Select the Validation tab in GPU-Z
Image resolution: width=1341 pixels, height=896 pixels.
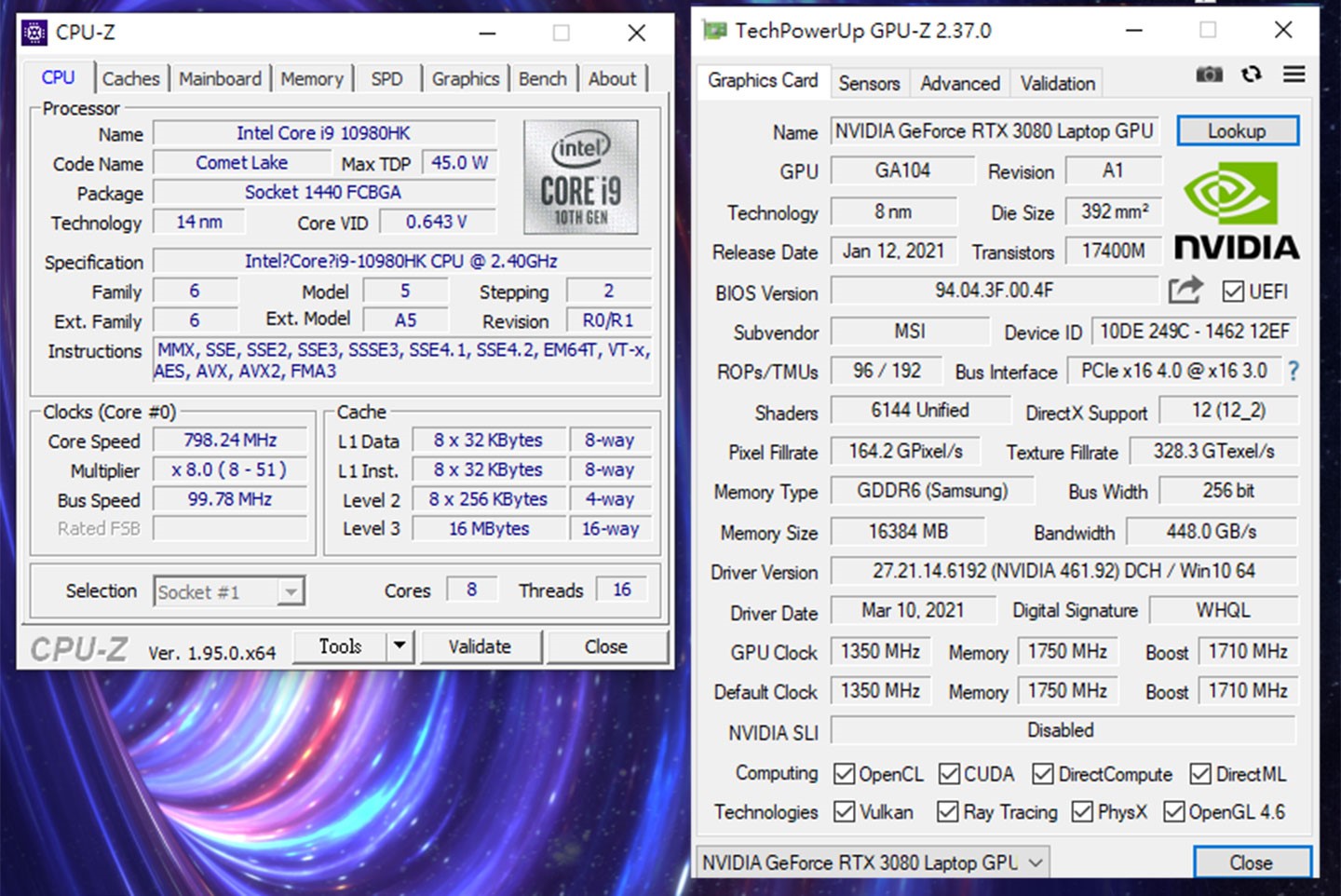[1057, 84]
